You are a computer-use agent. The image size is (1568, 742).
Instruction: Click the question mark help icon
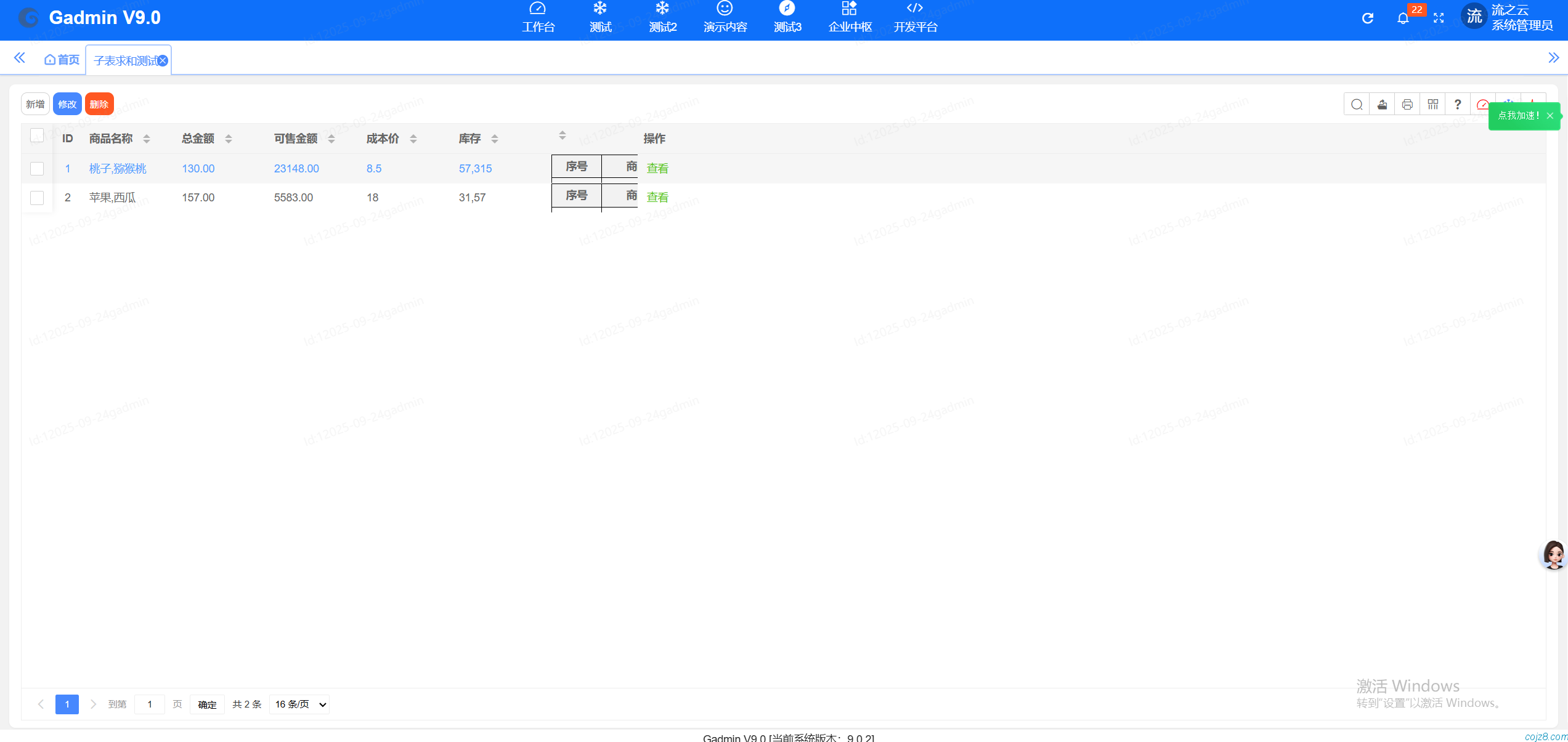point(1457,105)
